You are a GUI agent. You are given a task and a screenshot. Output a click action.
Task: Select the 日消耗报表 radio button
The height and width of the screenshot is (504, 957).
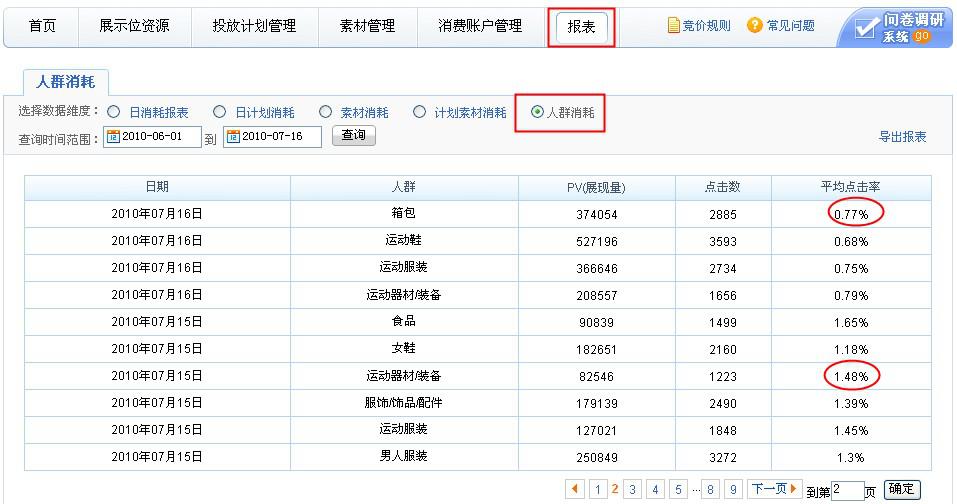[x=114, y=112]
